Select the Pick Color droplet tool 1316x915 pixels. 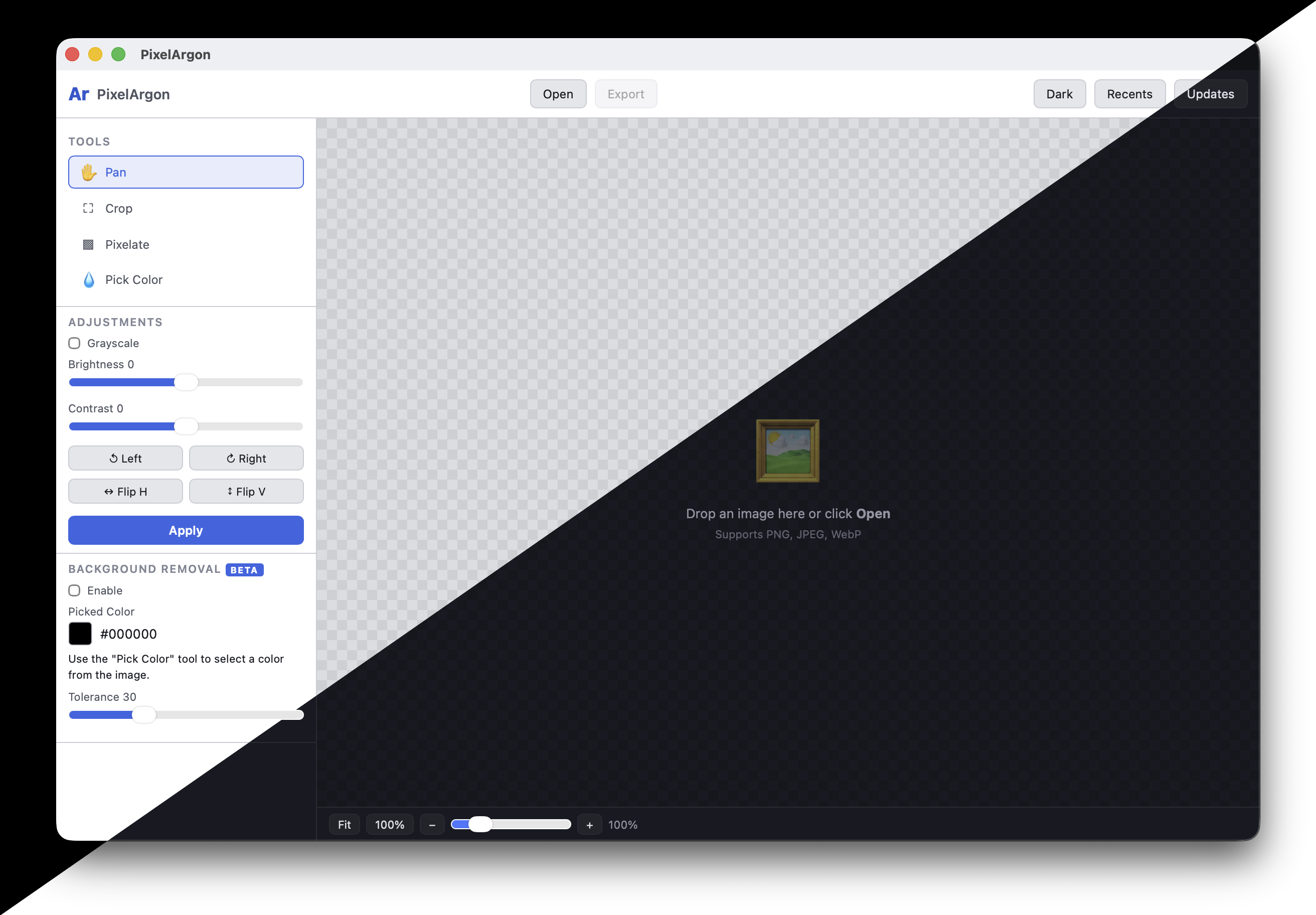tap(133, 280)
